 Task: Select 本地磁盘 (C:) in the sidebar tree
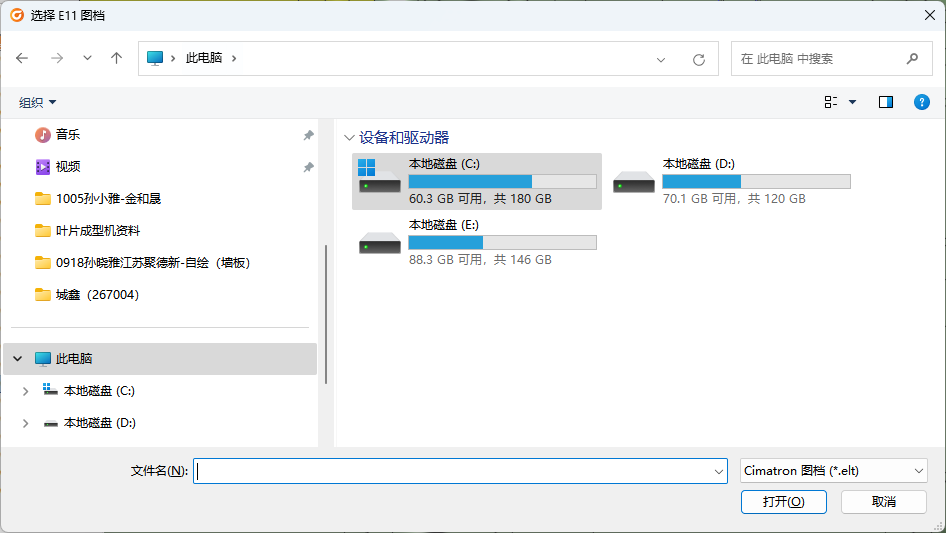(x=99, y=391)
